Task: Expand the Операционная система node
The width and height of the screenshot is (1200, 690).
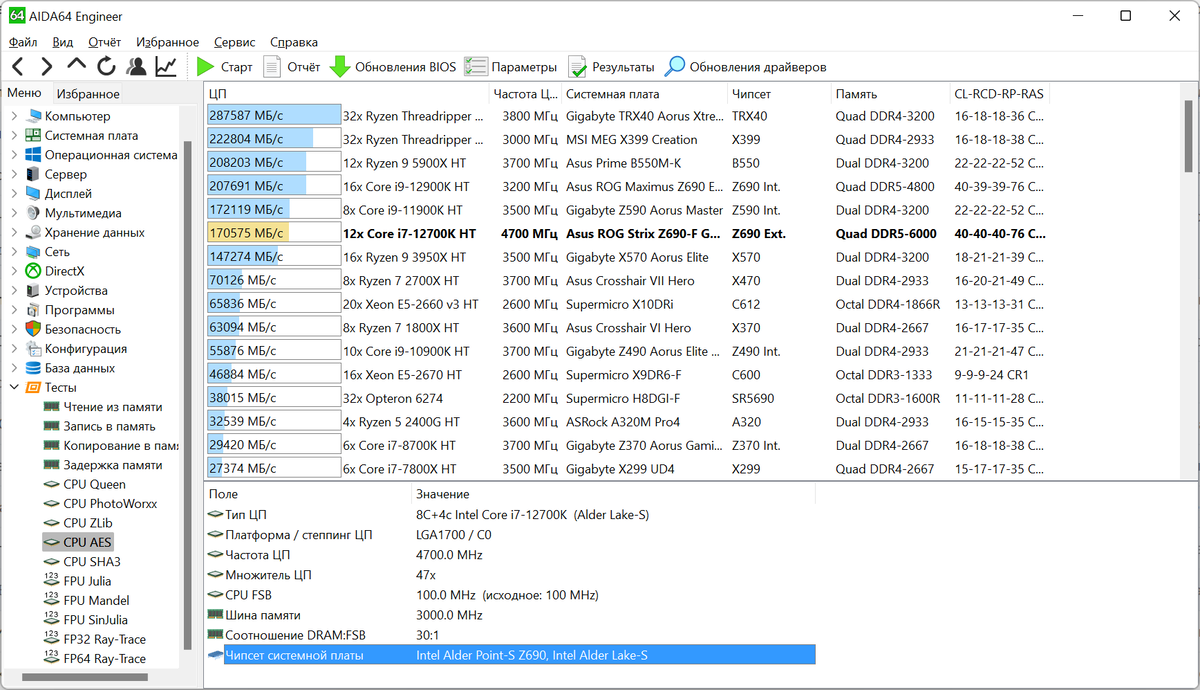Action: tap(14, 155)
